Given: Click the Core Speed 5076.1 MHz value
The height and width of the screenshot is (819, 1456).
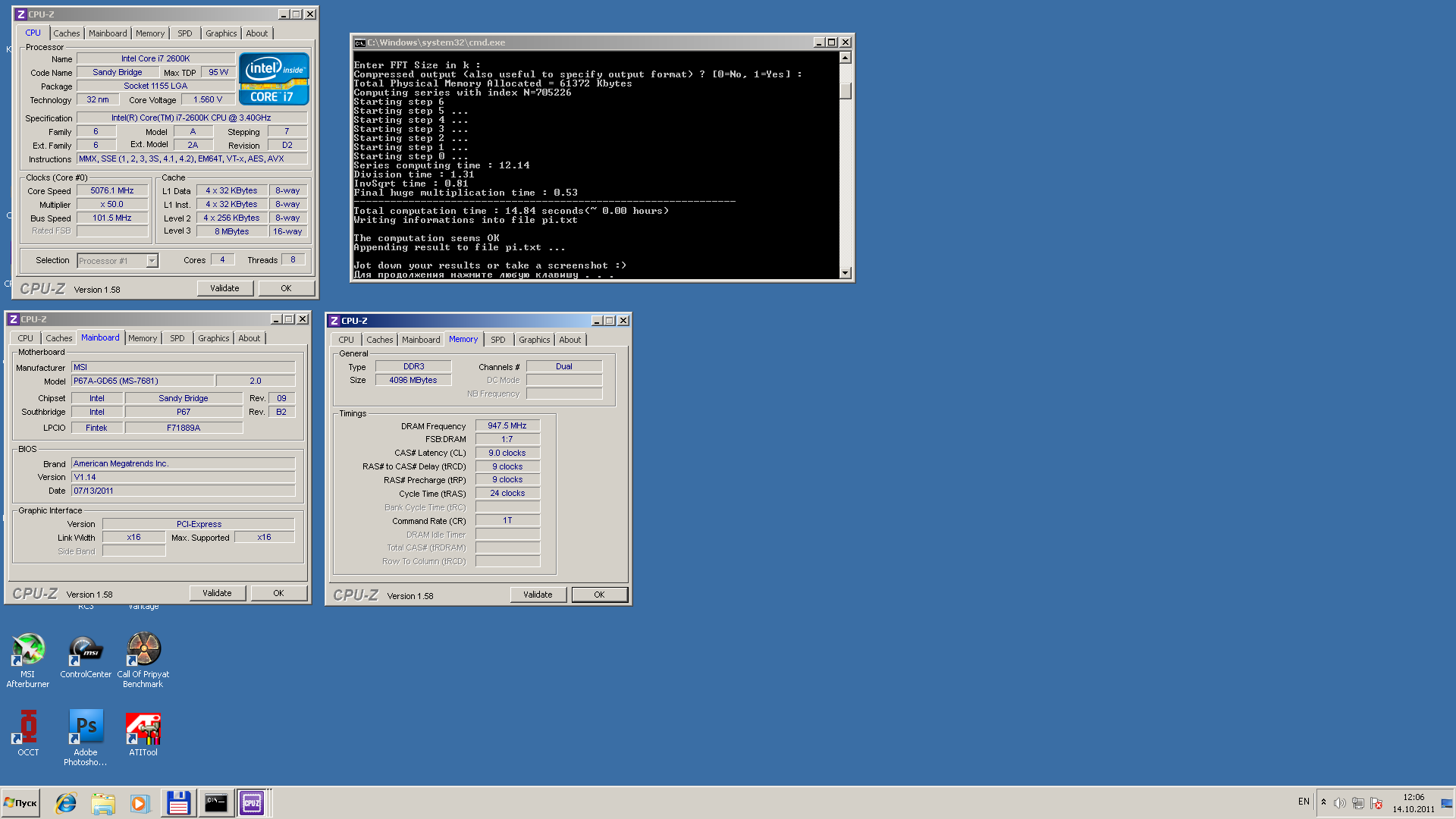Looking at the screenshot, I should pyautogui.click(x=112, y=190).
